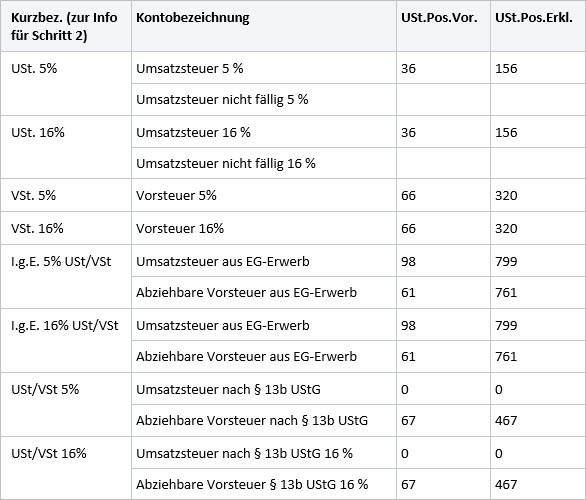Click the VSt. 16% row label
This screenshot has width=586, height=500.
coord(37,228)
